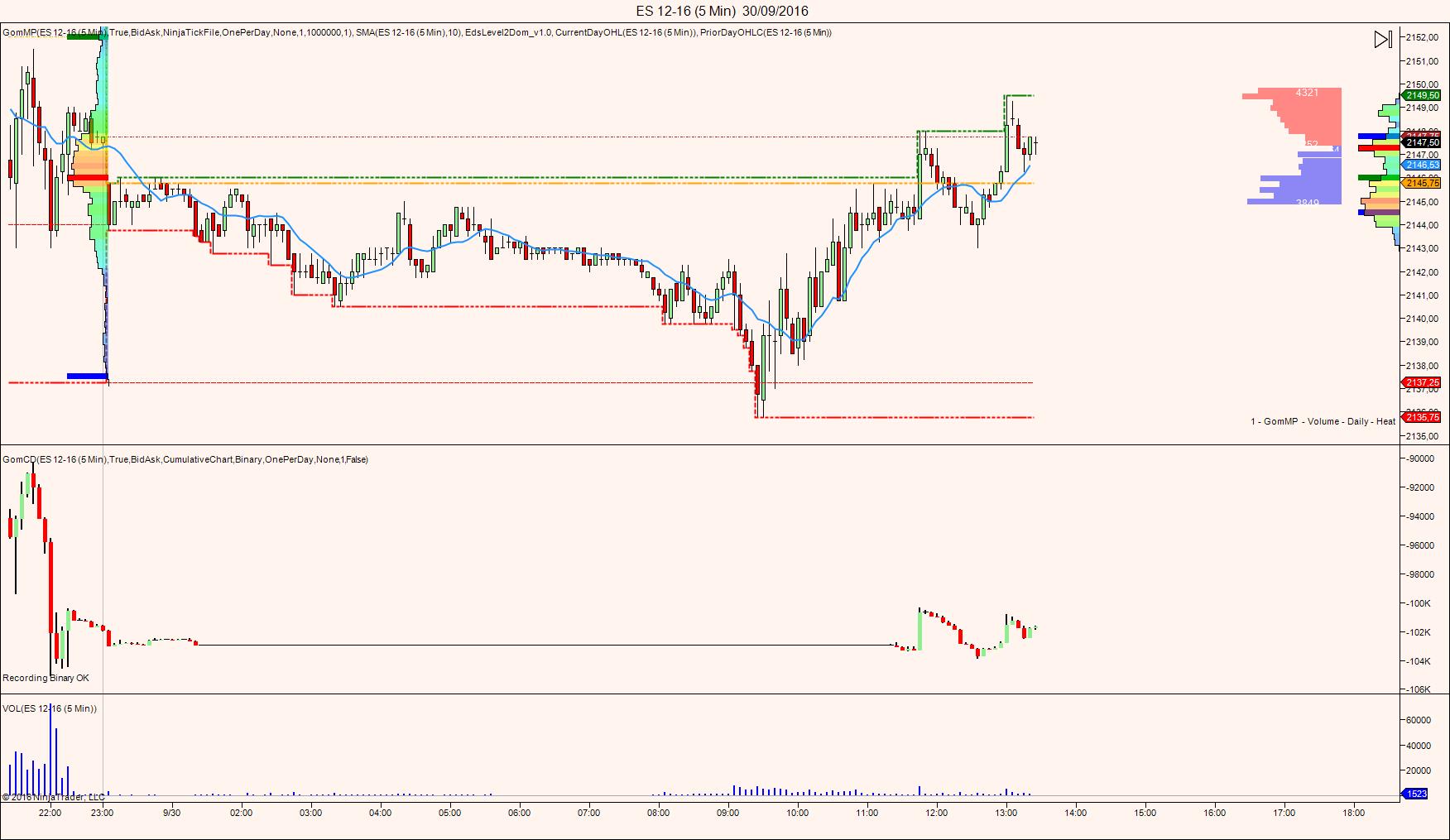Click the 40000 volume axis label
This screenshot has width=1450, height=840.
click(x=1419, y=746)
